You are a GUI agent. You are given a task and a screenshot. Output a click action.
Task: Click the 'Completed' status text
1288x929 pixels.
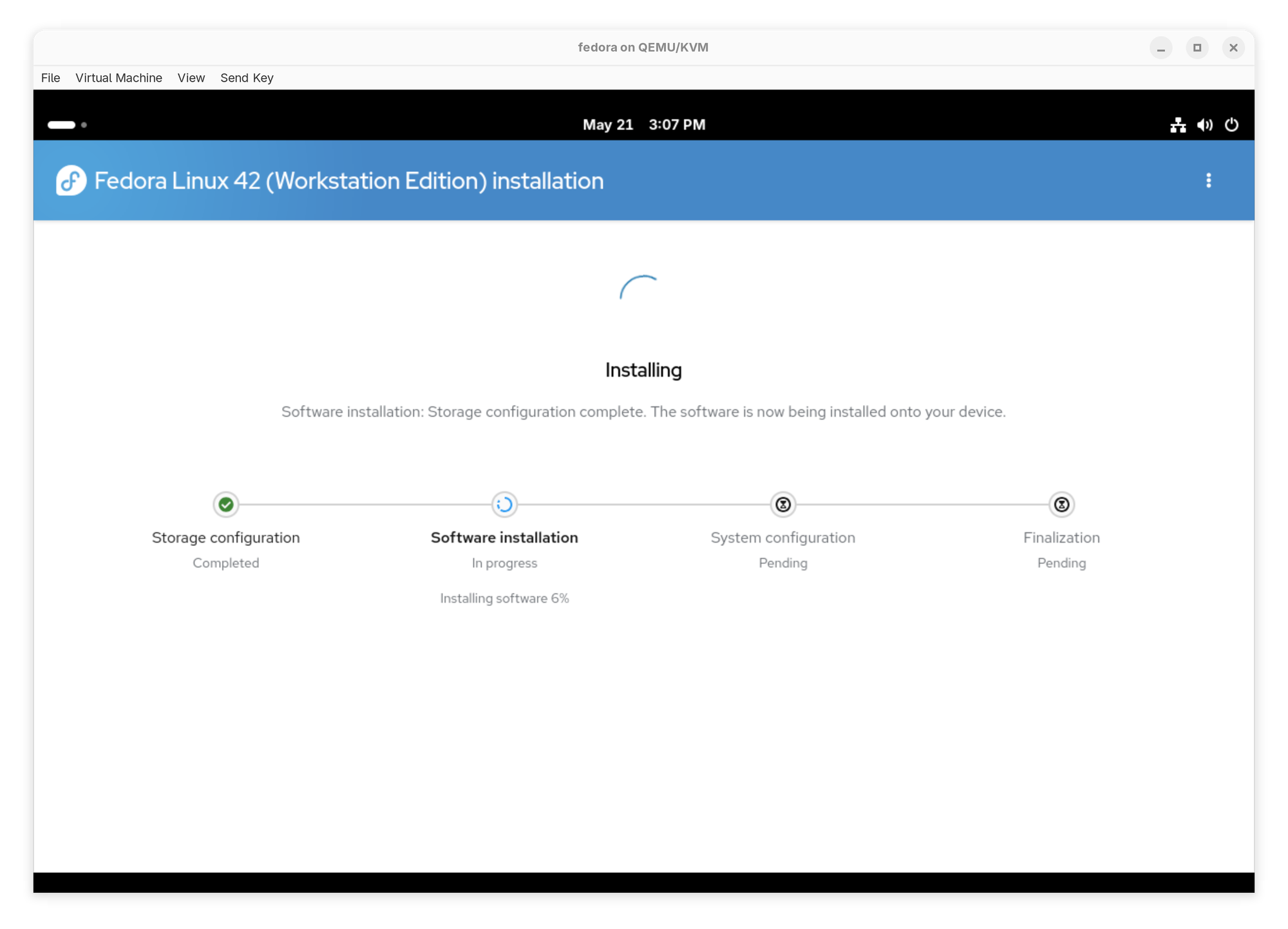coord(226,563)
